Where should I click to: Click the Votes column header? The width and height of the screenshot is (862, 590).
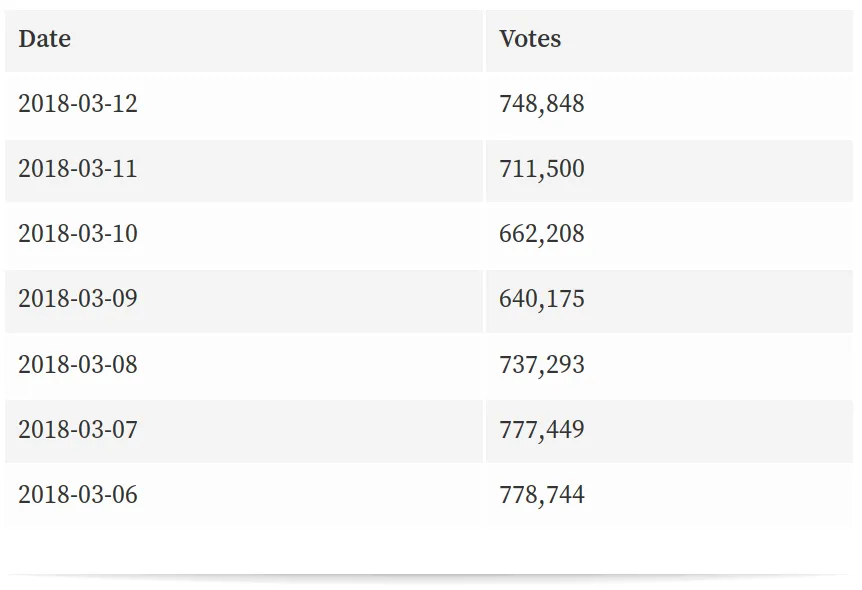[x=530, y=40]
